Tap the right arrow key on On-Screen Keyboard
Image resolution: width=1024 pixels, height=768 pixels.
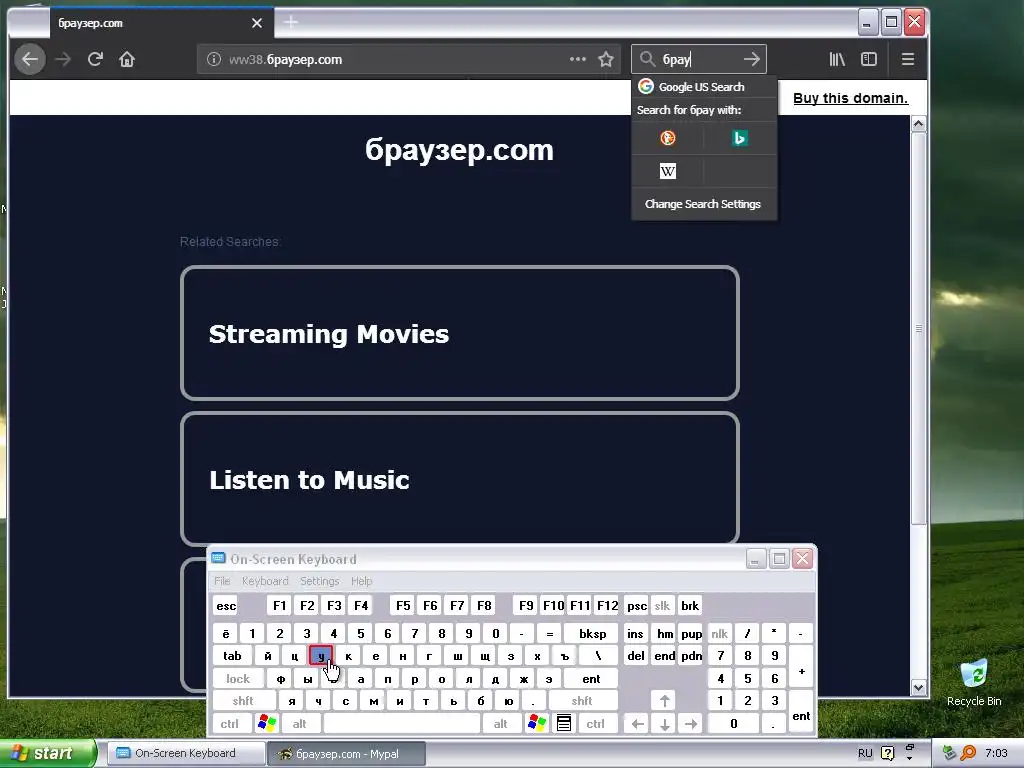pos(691,724)
